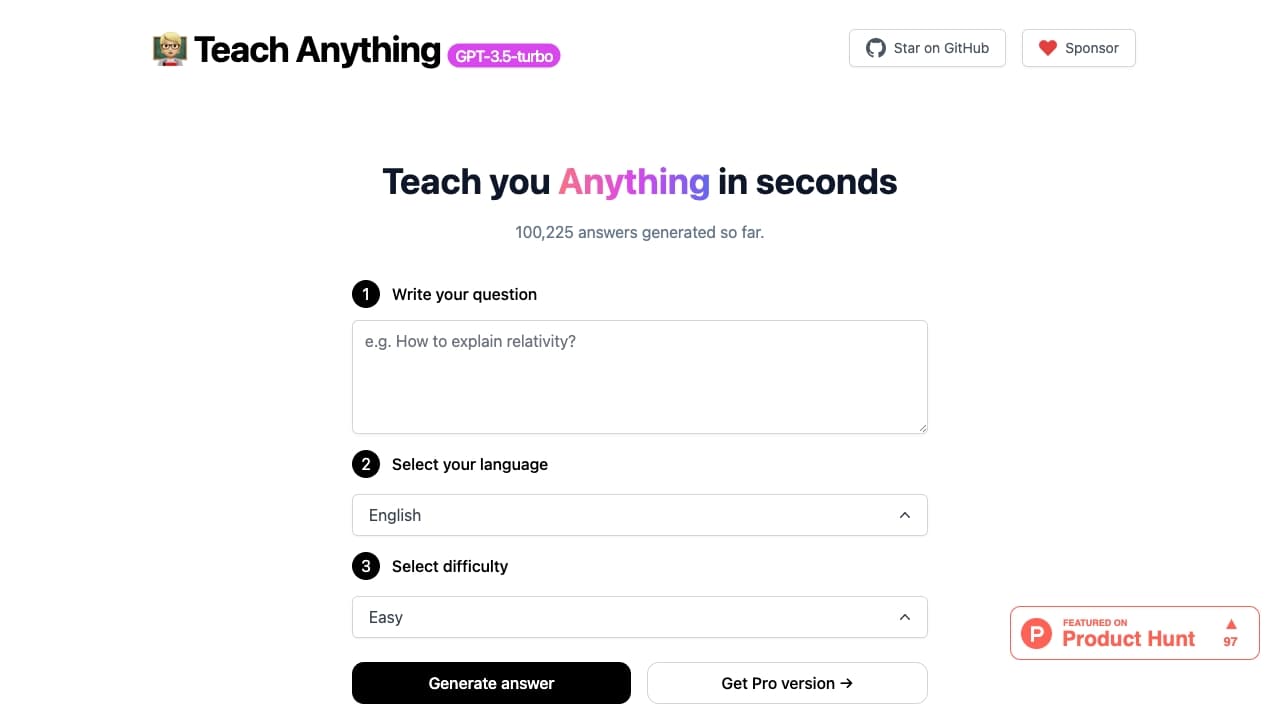Click the textarea resize handle
1280x720 pixels.
pos(922,428)
